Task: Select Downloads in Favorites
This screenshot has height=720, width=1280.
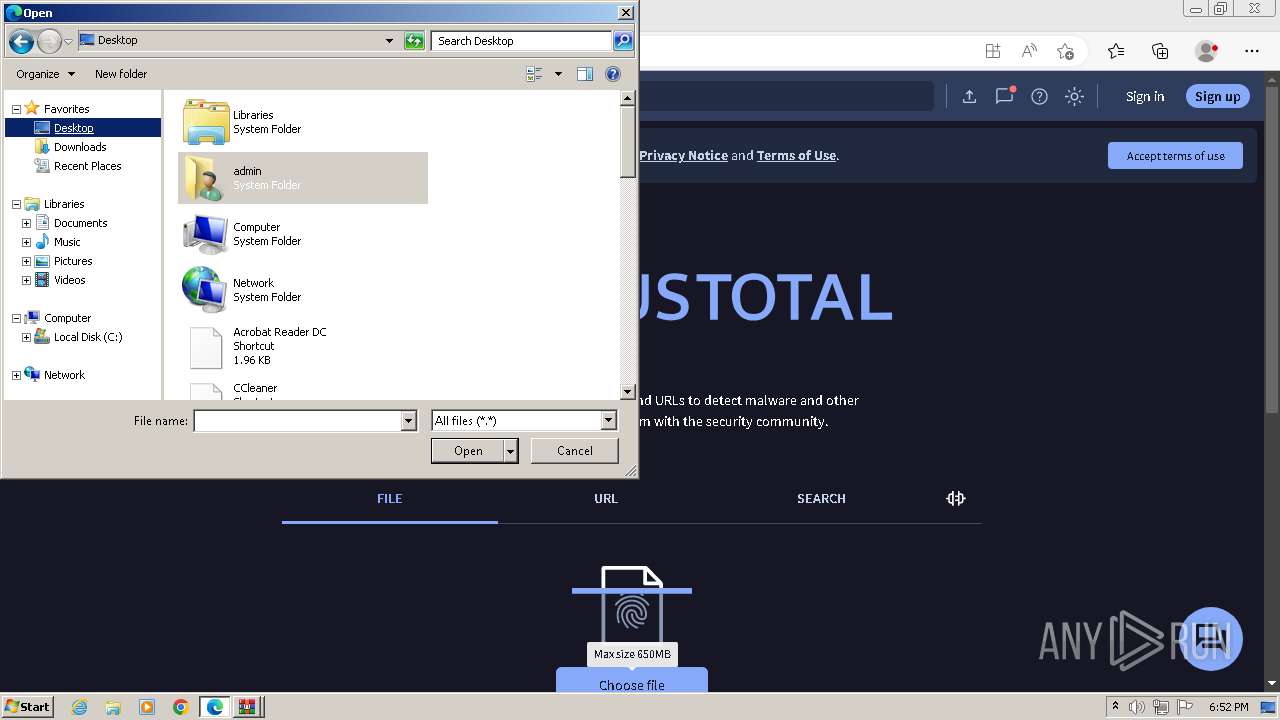Action: (80, 147)
